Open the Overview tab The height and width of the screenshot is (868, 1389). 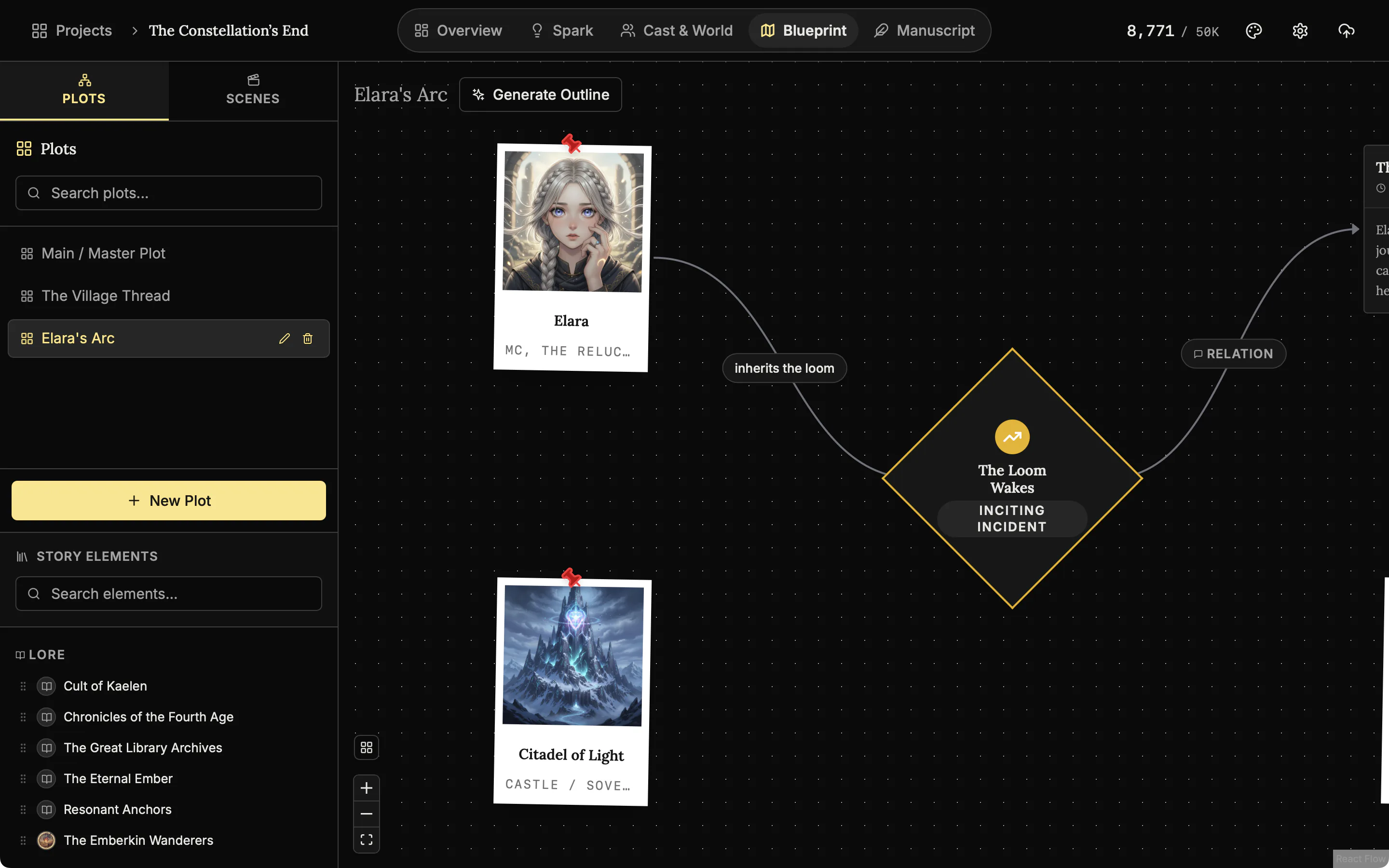tap(458, 30)
